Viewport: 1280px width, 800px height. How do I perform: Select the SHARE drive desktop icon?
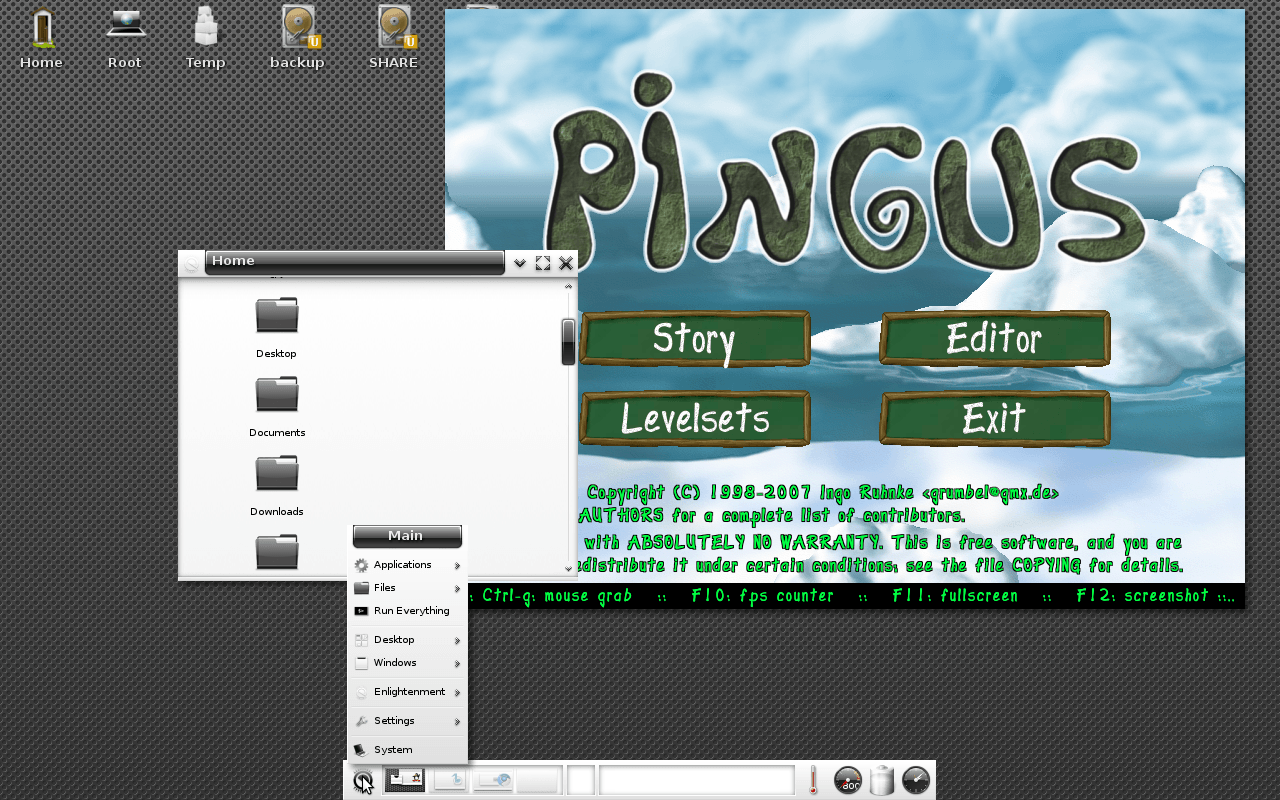[x=394, y=38]
